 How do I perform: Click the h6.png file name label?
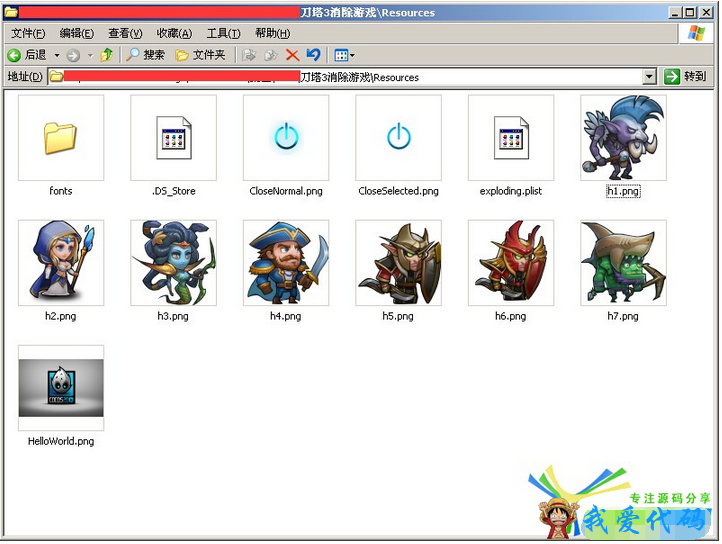(x=510, y=316)
